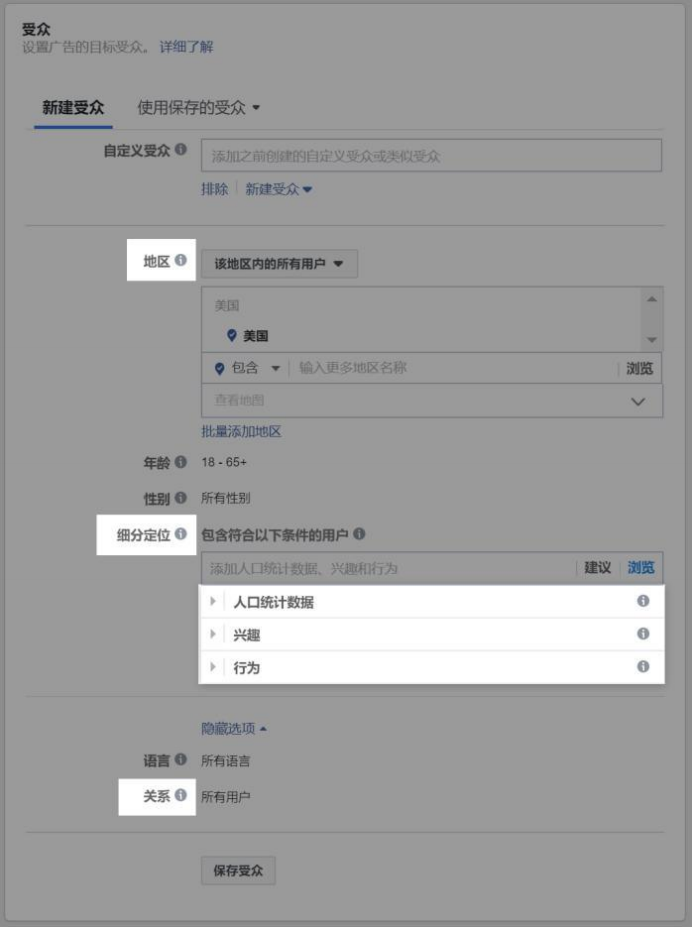
Task: Click info icon next to 自定义受众
Action: point(180,150)
